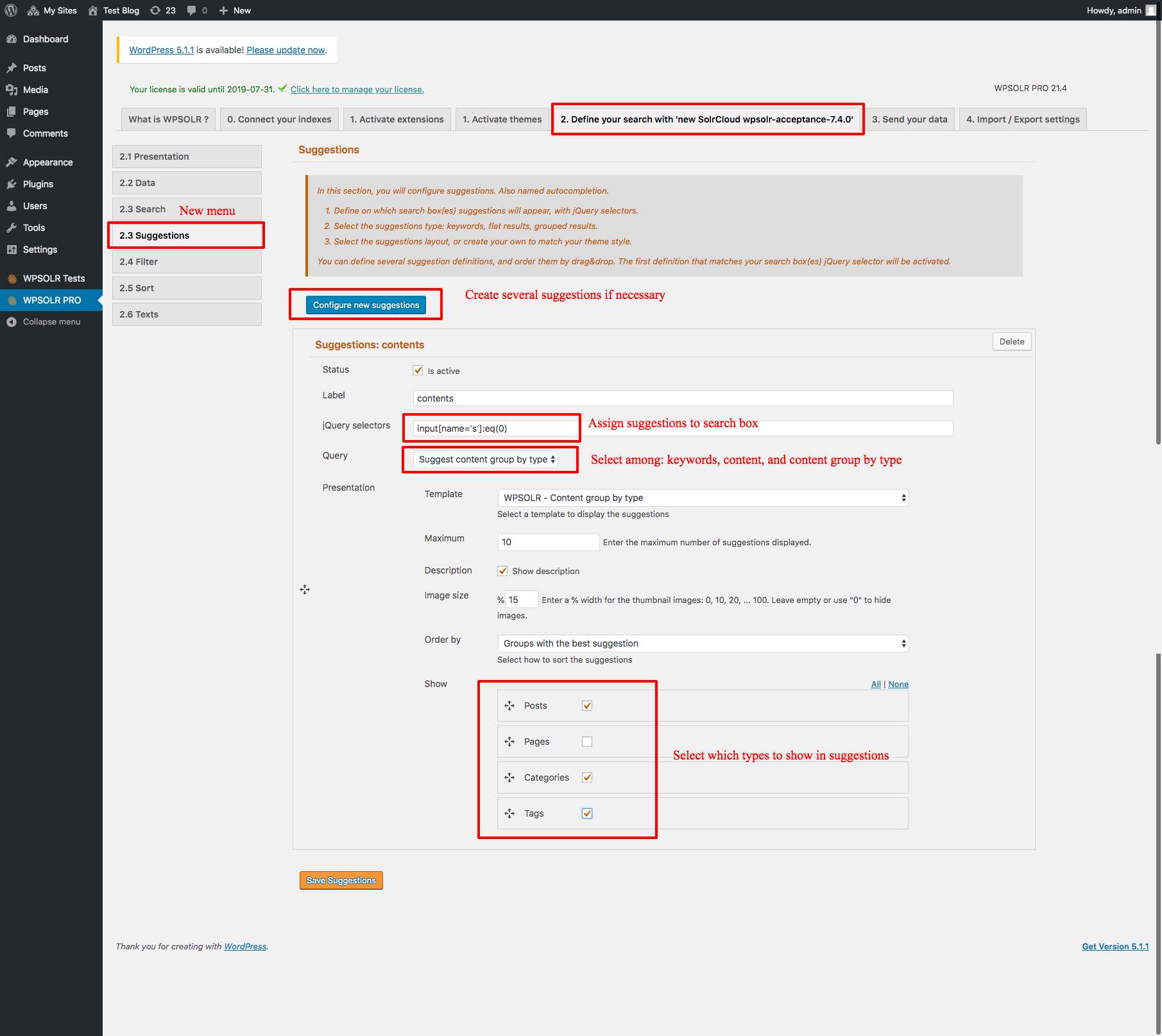Grab the Pages row move handle
Screen dimensions: 1162x1036
click(509, 742)
